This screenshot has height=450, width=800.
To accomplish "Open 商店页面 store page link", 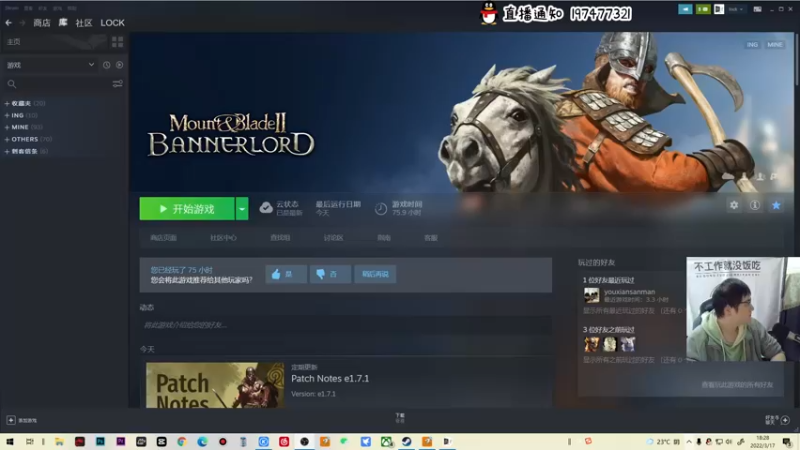I will [163, 238].
